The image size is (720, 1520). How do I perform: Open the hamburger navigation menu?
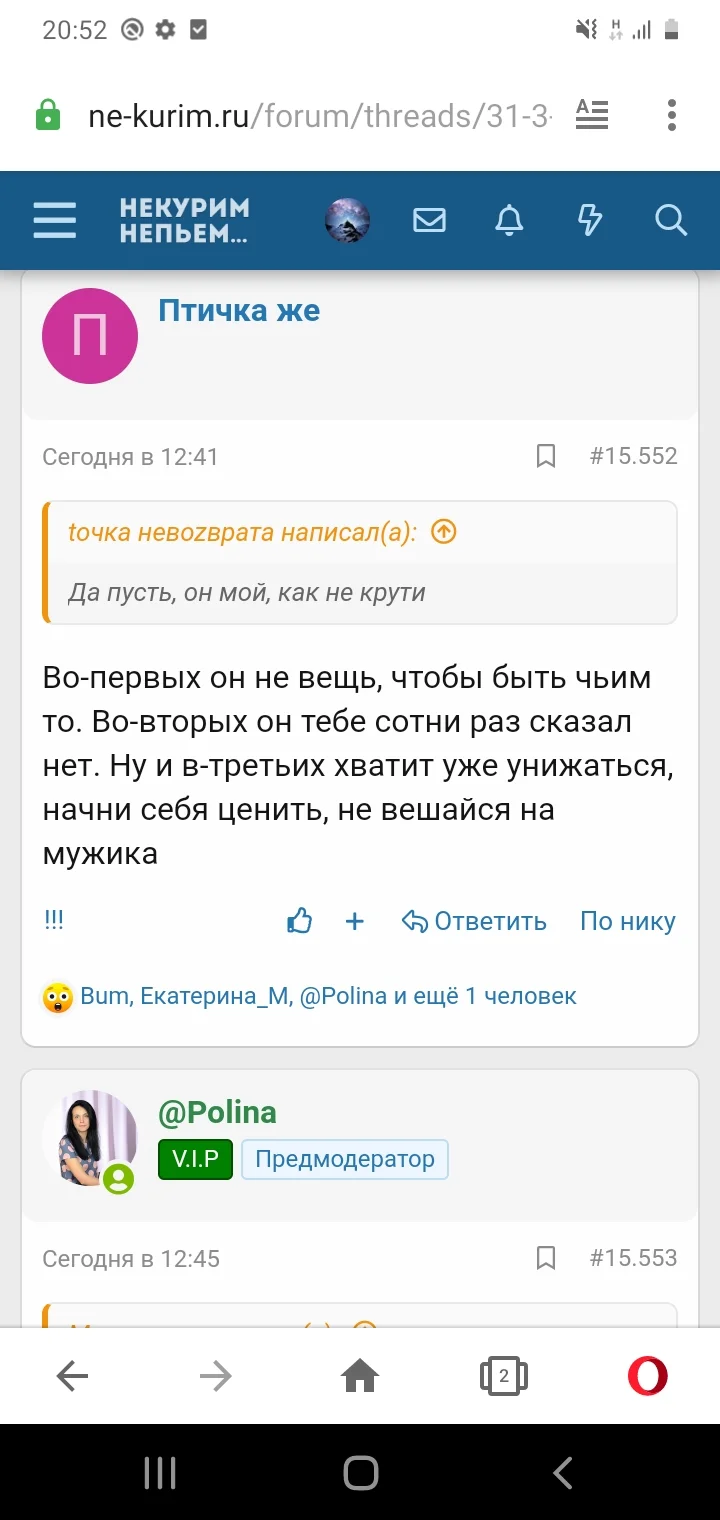click(55, 220)
